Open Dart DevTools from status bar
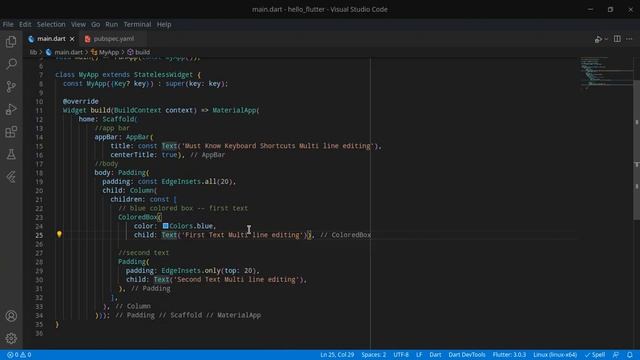This screenshot has width=640, height=360. point(467,355)
